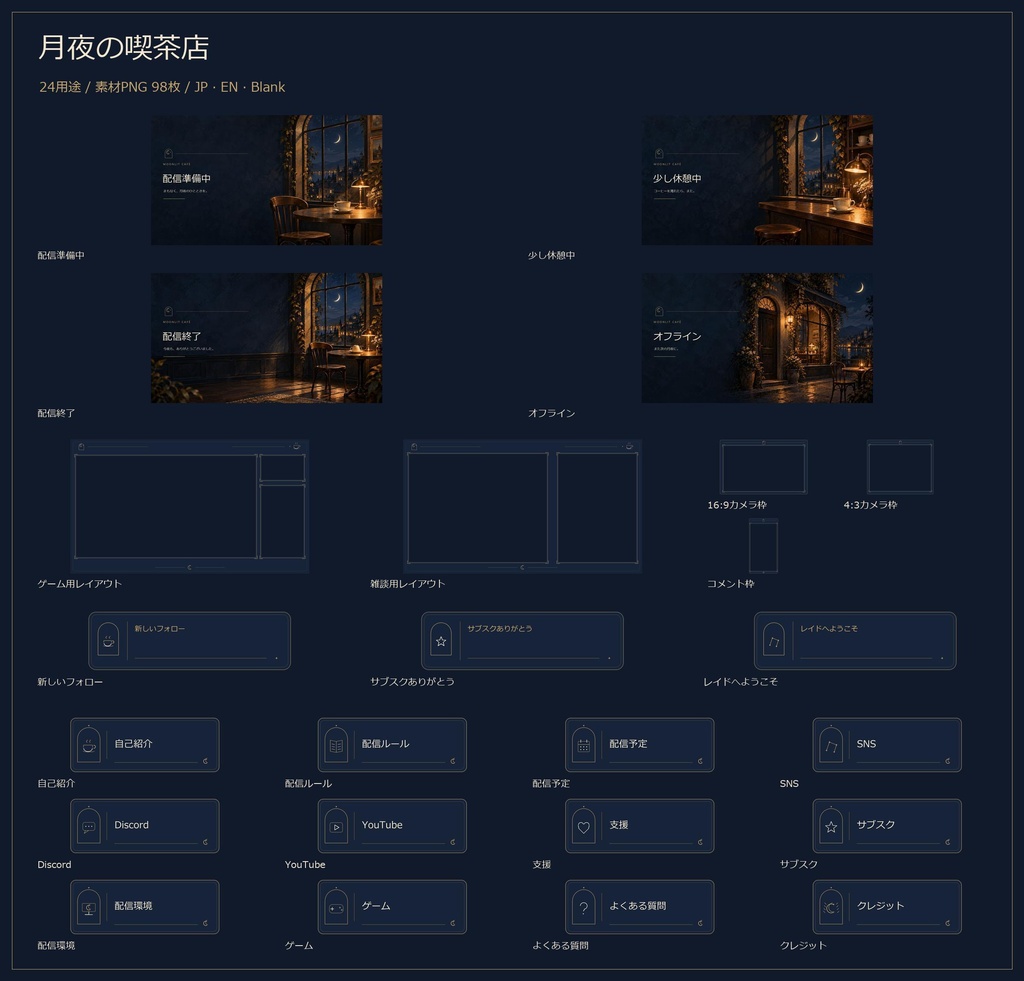Viewport: 1024px width, 981px height.
Task: Click the 自己紹介 panel button text
Action: pyautogui.click(x=133, y=744)
